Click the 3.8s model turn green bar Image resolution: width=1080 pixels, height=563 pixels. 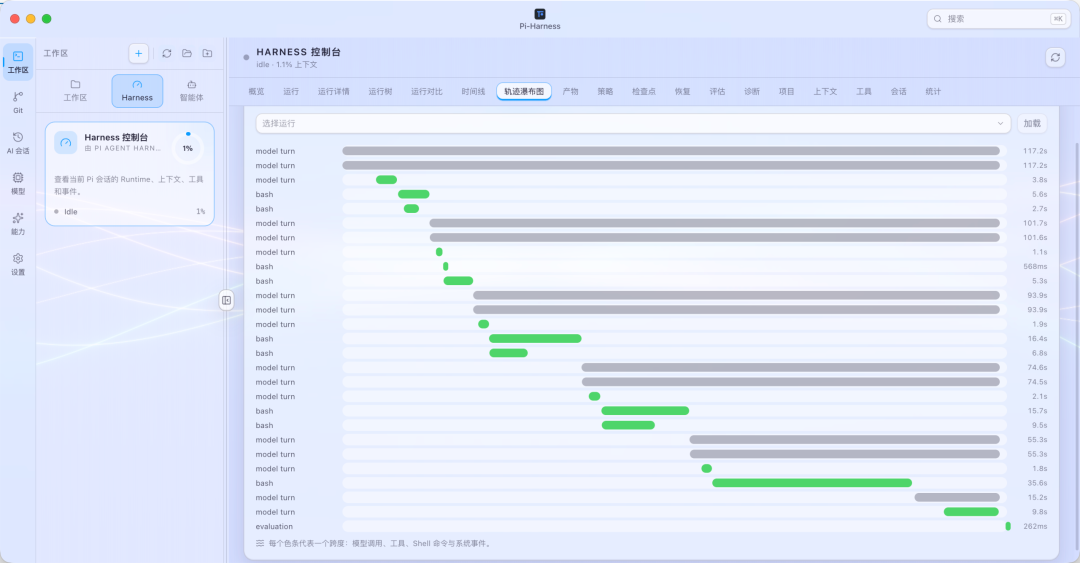[386, 180]
